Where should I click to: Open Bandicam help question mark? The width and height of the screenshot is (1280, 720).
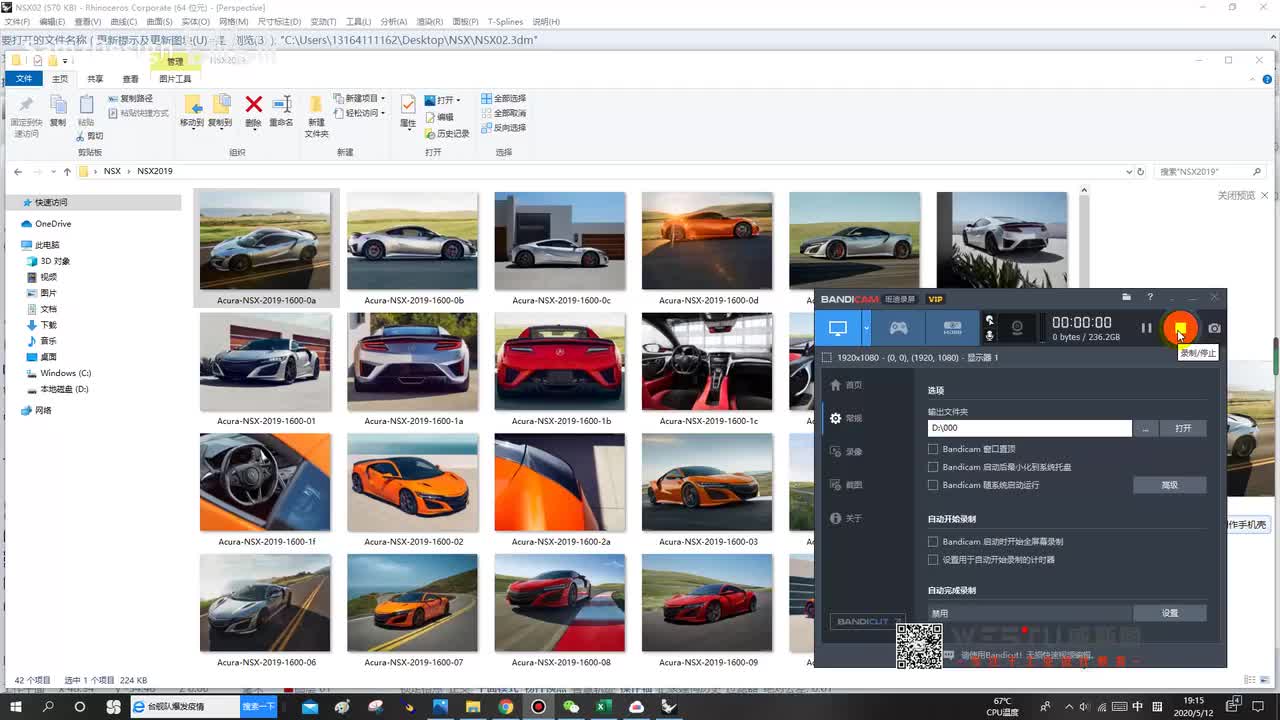point(1150,297)
